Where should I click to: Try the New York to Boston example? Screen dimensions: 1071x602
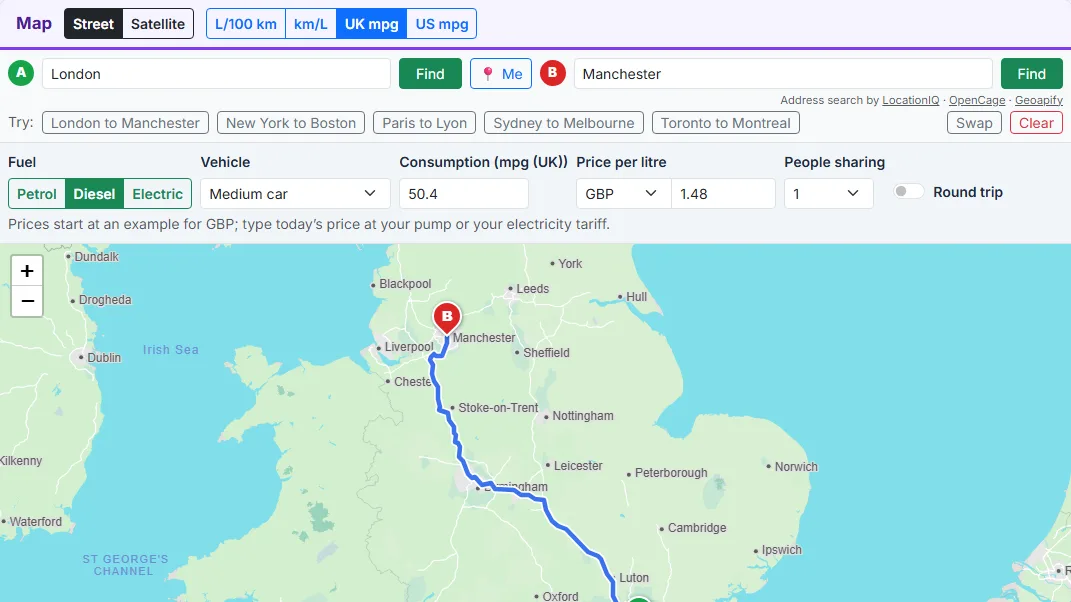pyautogui.click(x=291, y=123)
